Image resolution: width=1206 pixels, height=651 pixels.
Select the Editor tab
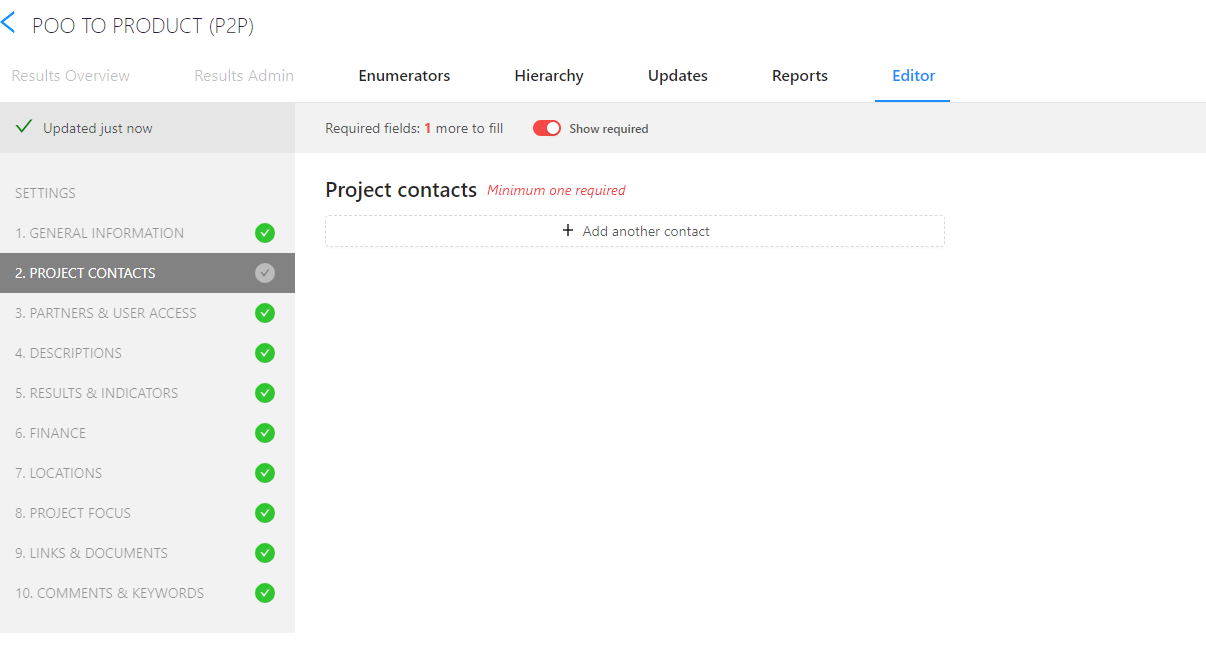(914, 76)
